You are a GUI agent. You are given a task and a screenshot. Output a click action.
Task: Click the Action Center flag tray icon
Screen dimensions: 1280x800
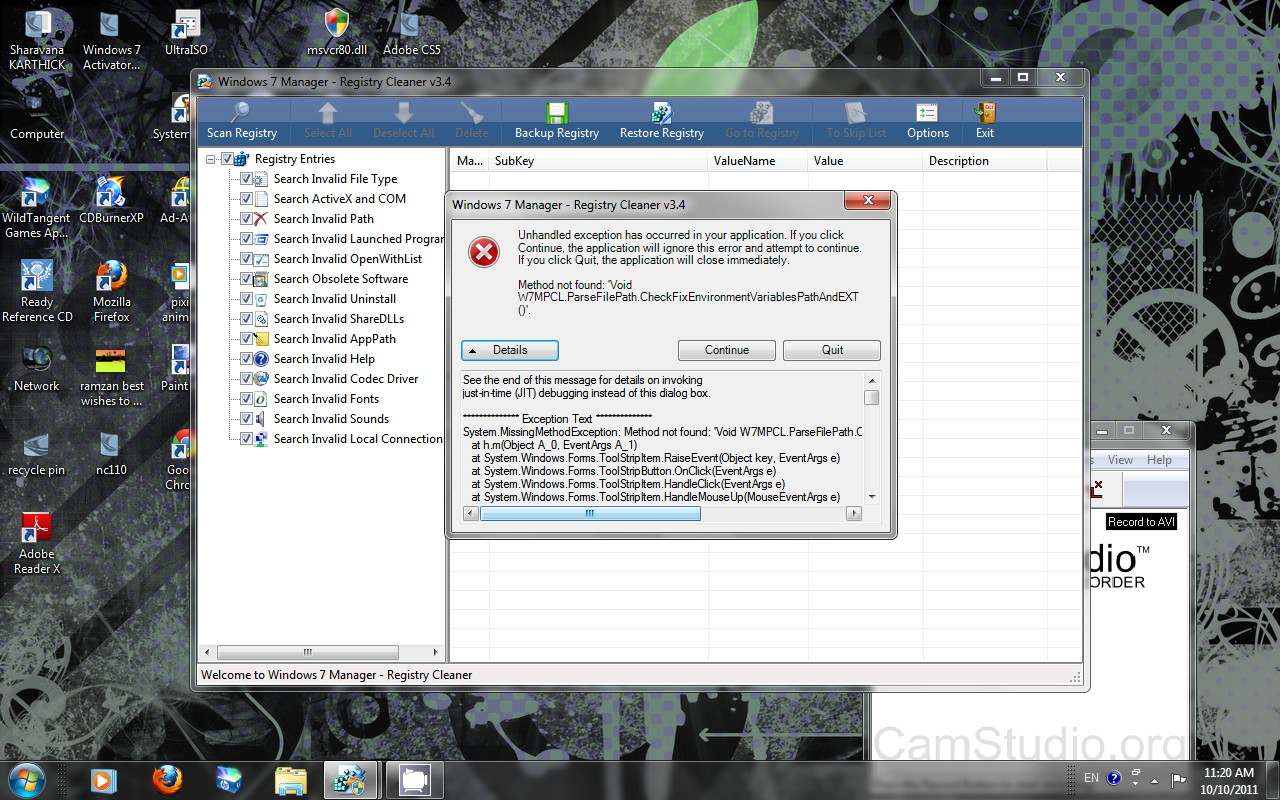coord(1179,779)
